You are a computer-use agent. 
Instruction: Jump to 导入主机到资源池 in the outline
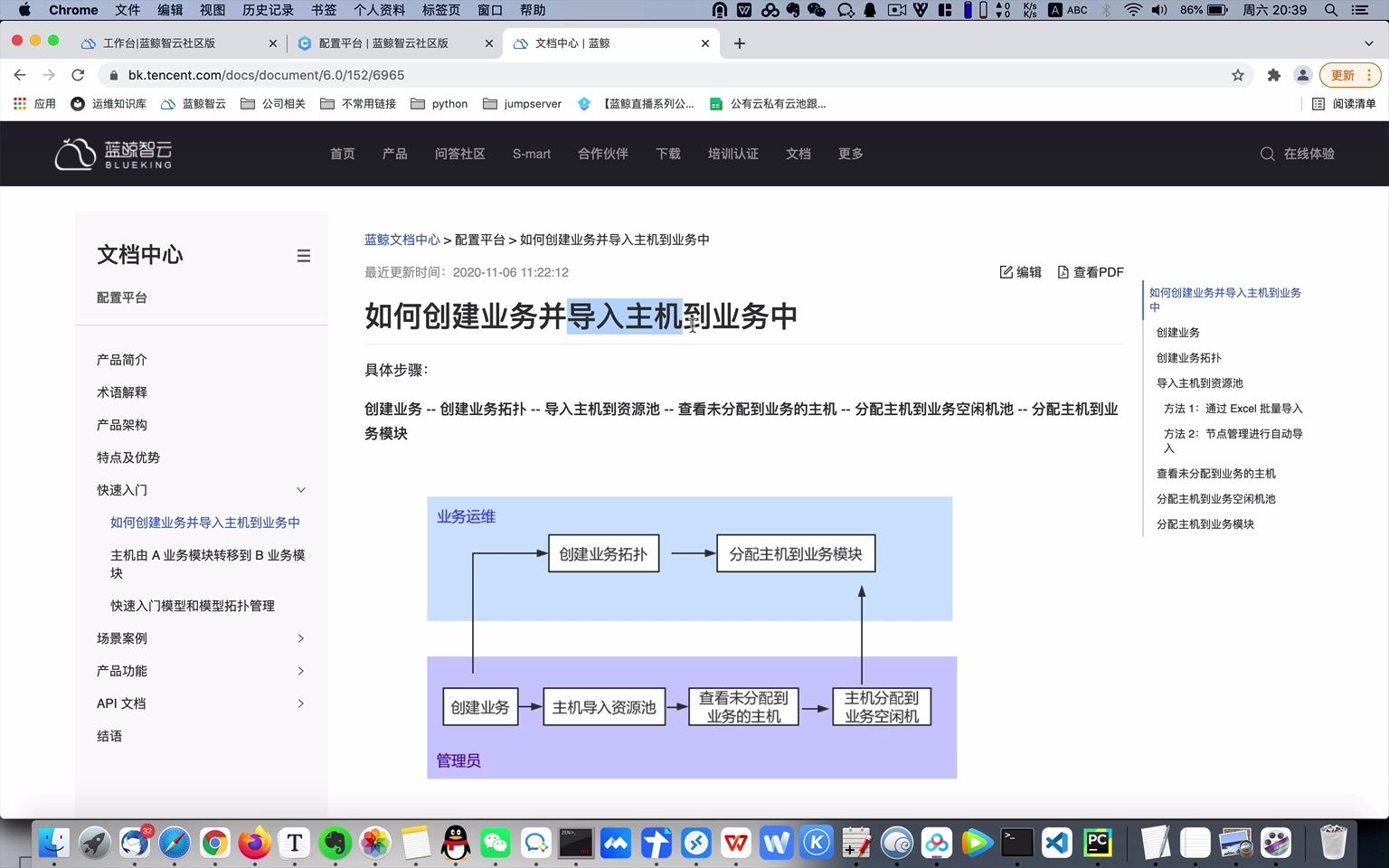(1200, 383)
